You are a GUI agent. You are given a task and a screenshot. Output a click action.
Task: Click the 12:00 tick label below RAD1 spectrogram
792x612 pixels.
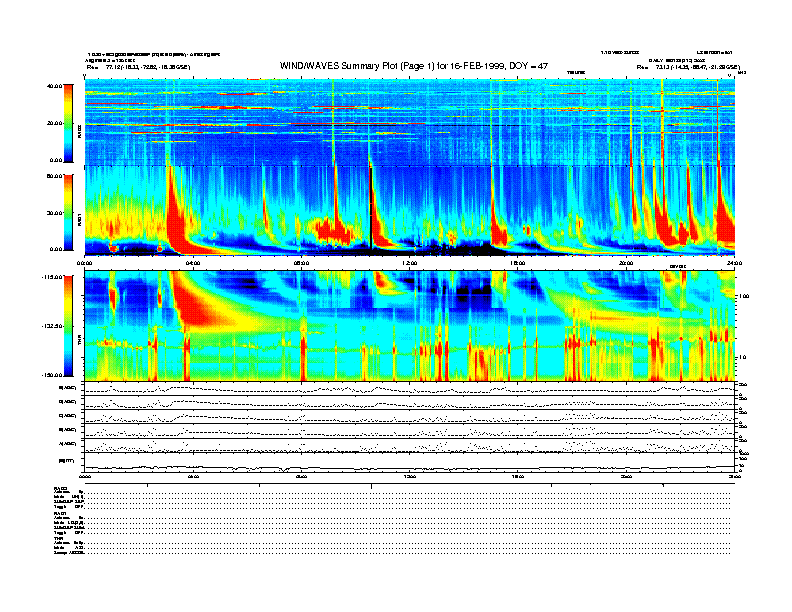[x=410, y=263]
